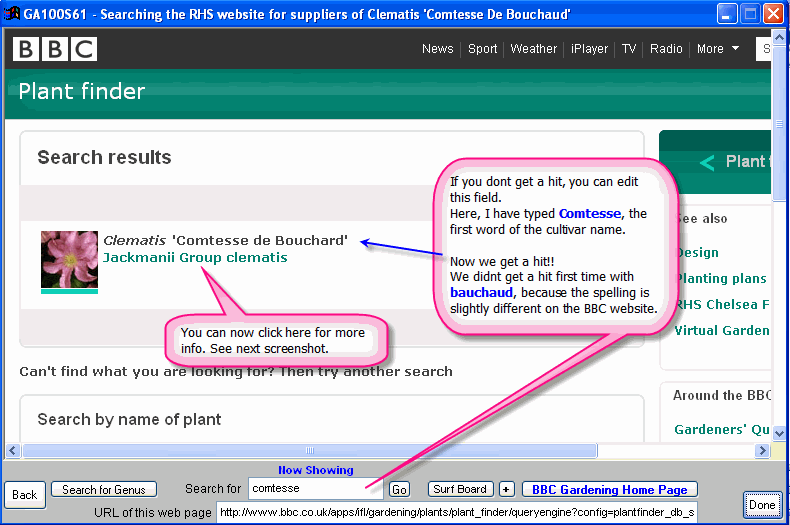The width and height of the screenshot is (790, 525).
Task: Click the Go button
Action: [x=399, y=490]
